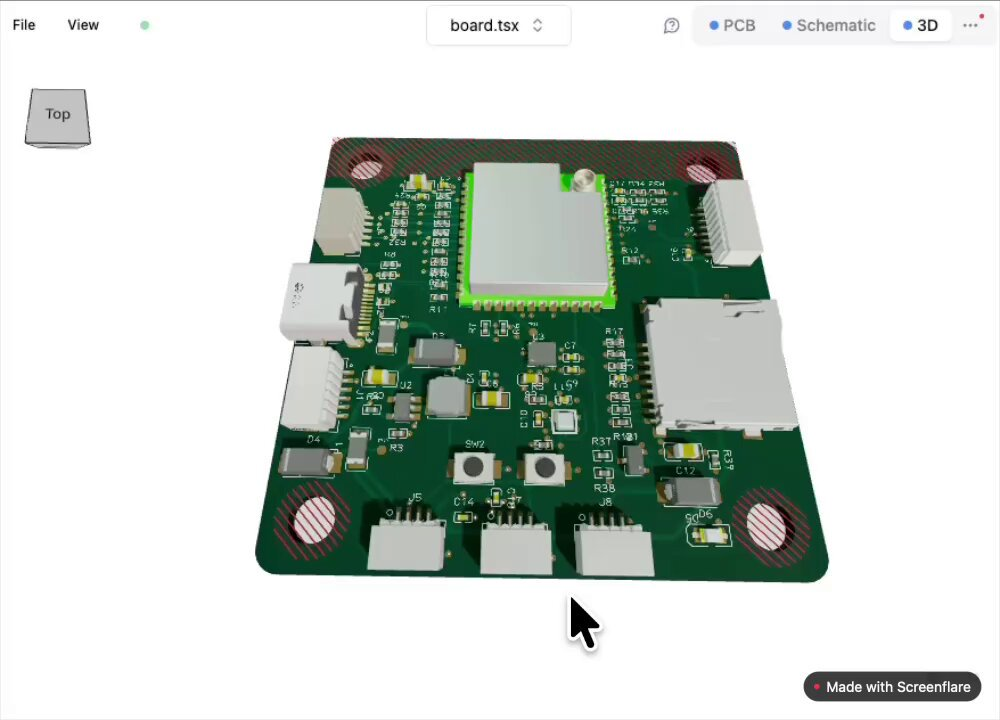Screen dimensions: 1000x720
Task: Click the Top orientation cube
Action: point(57,117)
